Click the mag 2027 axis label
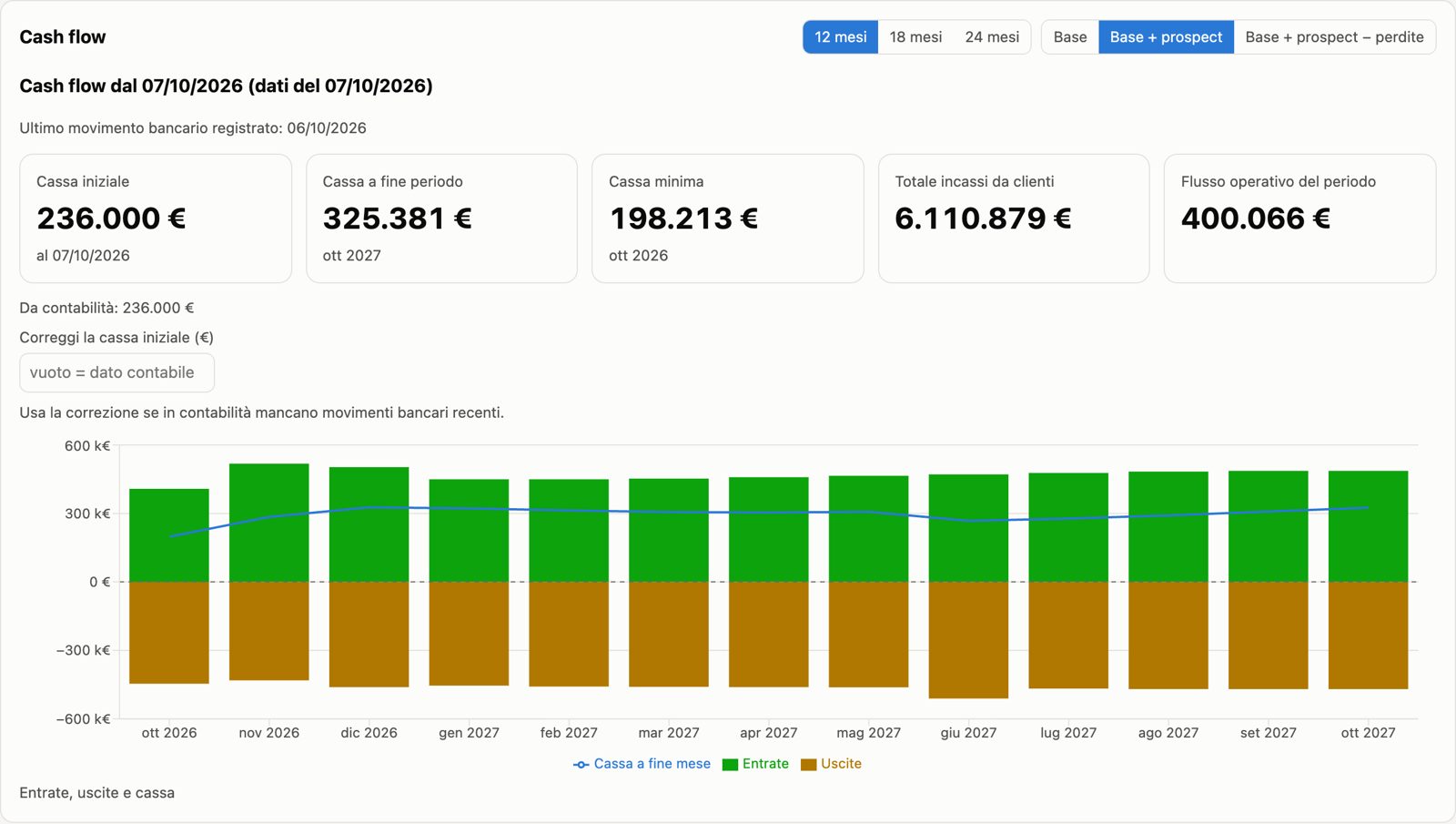The height and width of the screenshot is (824, 1456). click(868, 733)
